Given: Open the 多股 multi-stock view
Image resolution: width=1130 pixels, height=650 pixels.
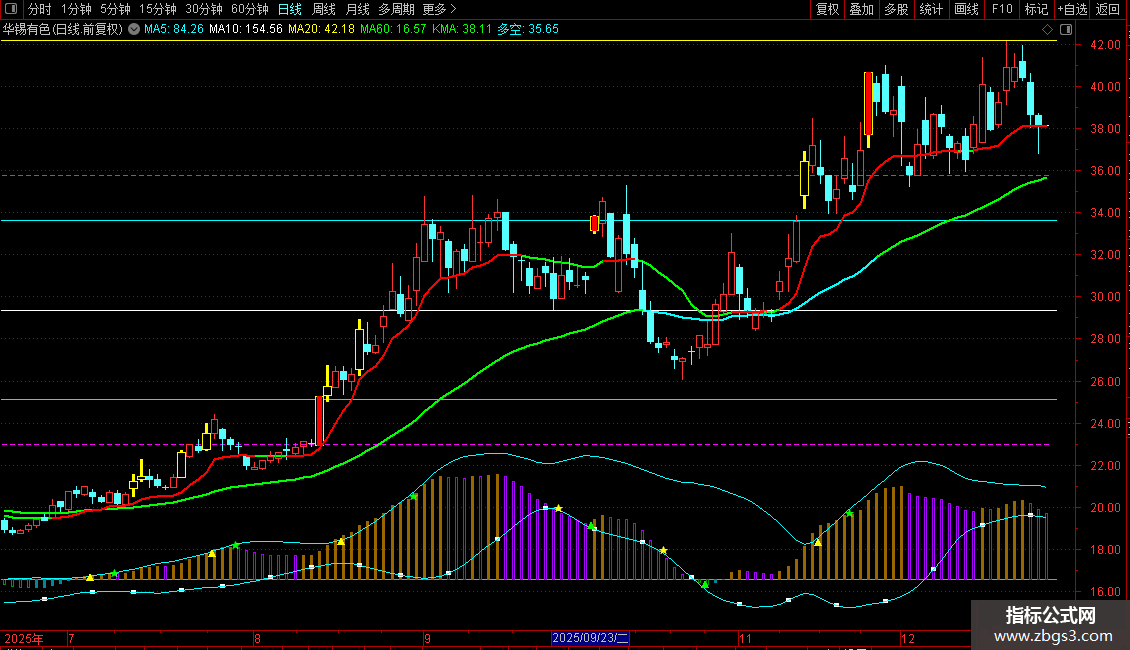Looking at the screenshot, I should tap(896, 9).
